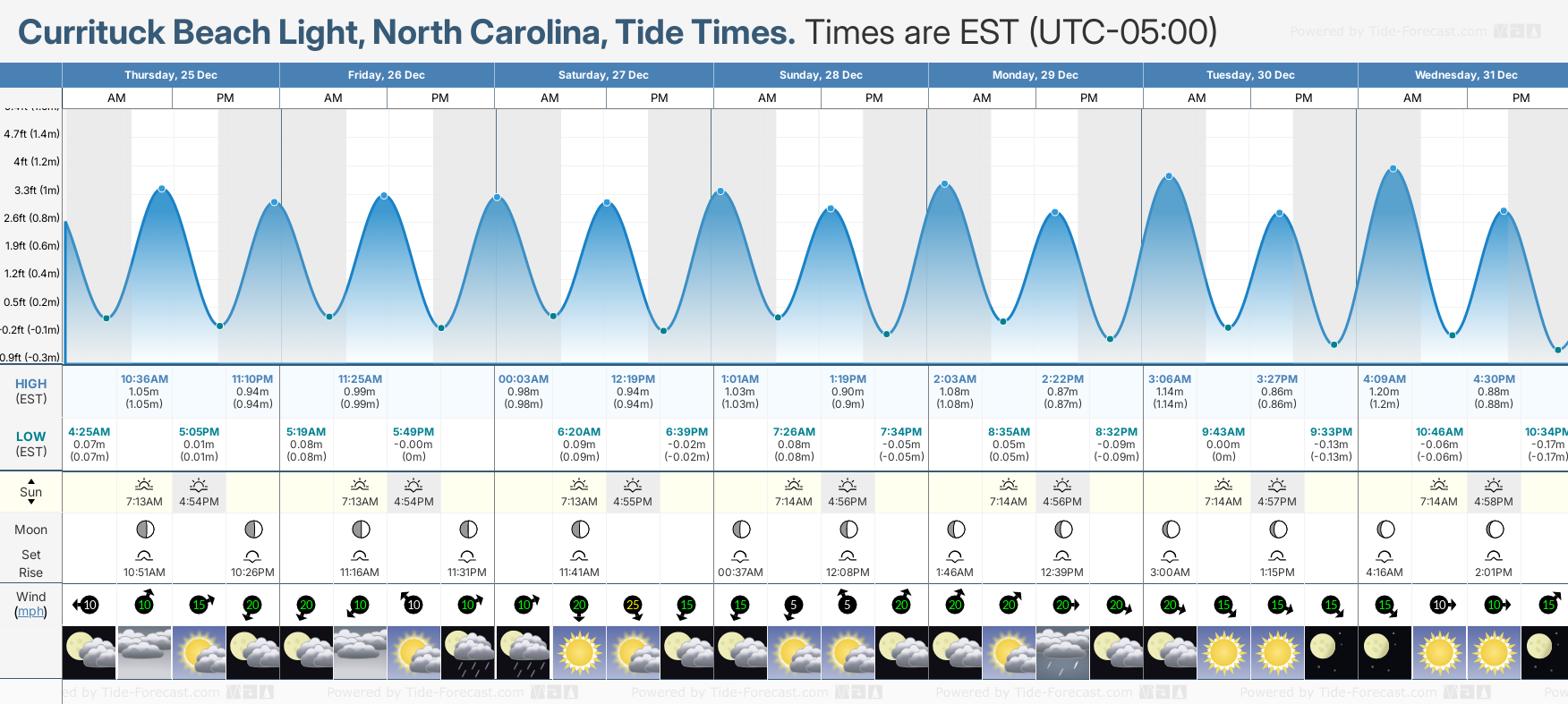Click Monday afternoon's rain cloud weather icon
This screenshot has width=1568, height=704.
coord(1062,652)
